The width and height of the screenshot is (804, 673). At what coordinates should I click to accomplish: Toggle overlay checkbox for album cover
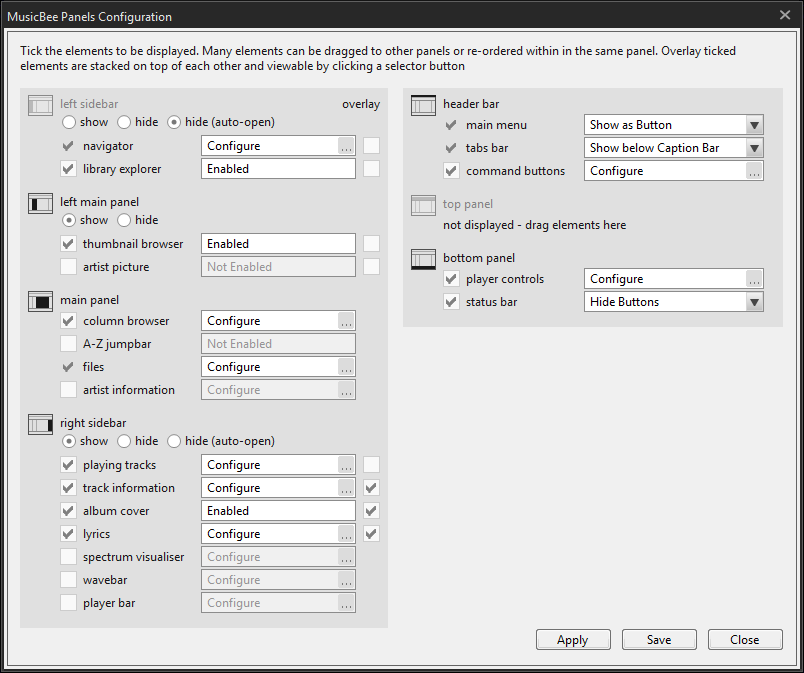click(371, 511)
